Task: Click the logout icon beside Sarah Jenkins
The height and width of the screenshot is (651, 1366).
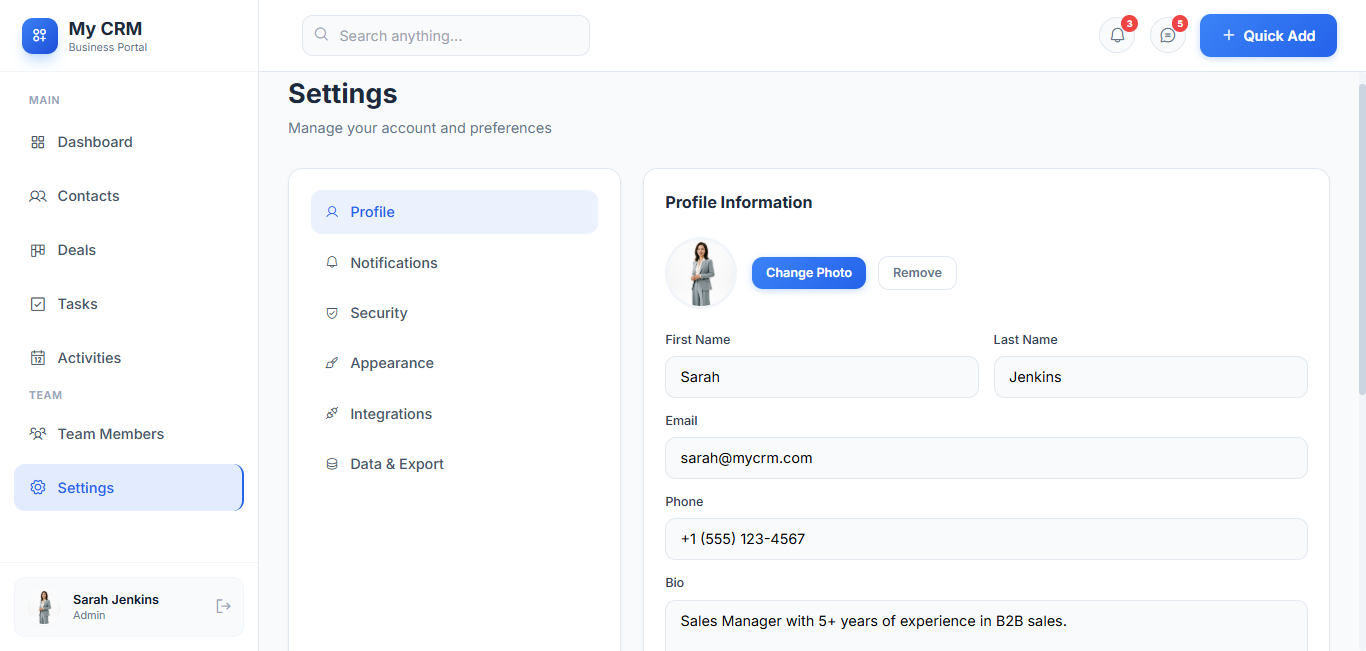Action: (x=223, y=606)
